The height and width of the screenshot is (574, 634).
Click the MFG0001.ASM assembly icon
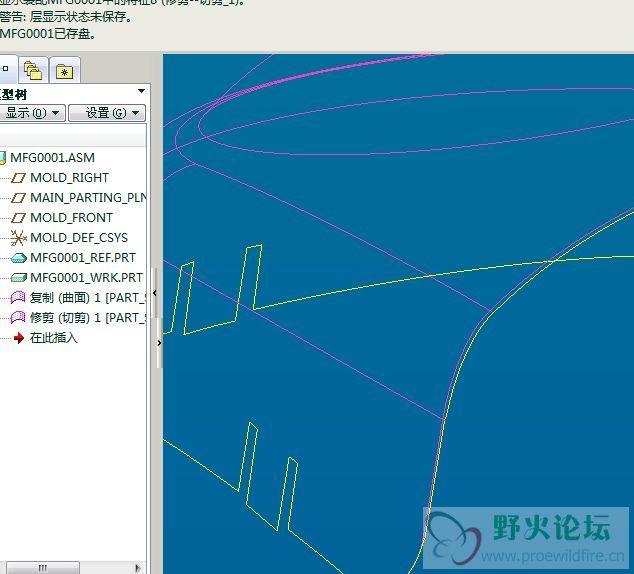coord(3,158)
